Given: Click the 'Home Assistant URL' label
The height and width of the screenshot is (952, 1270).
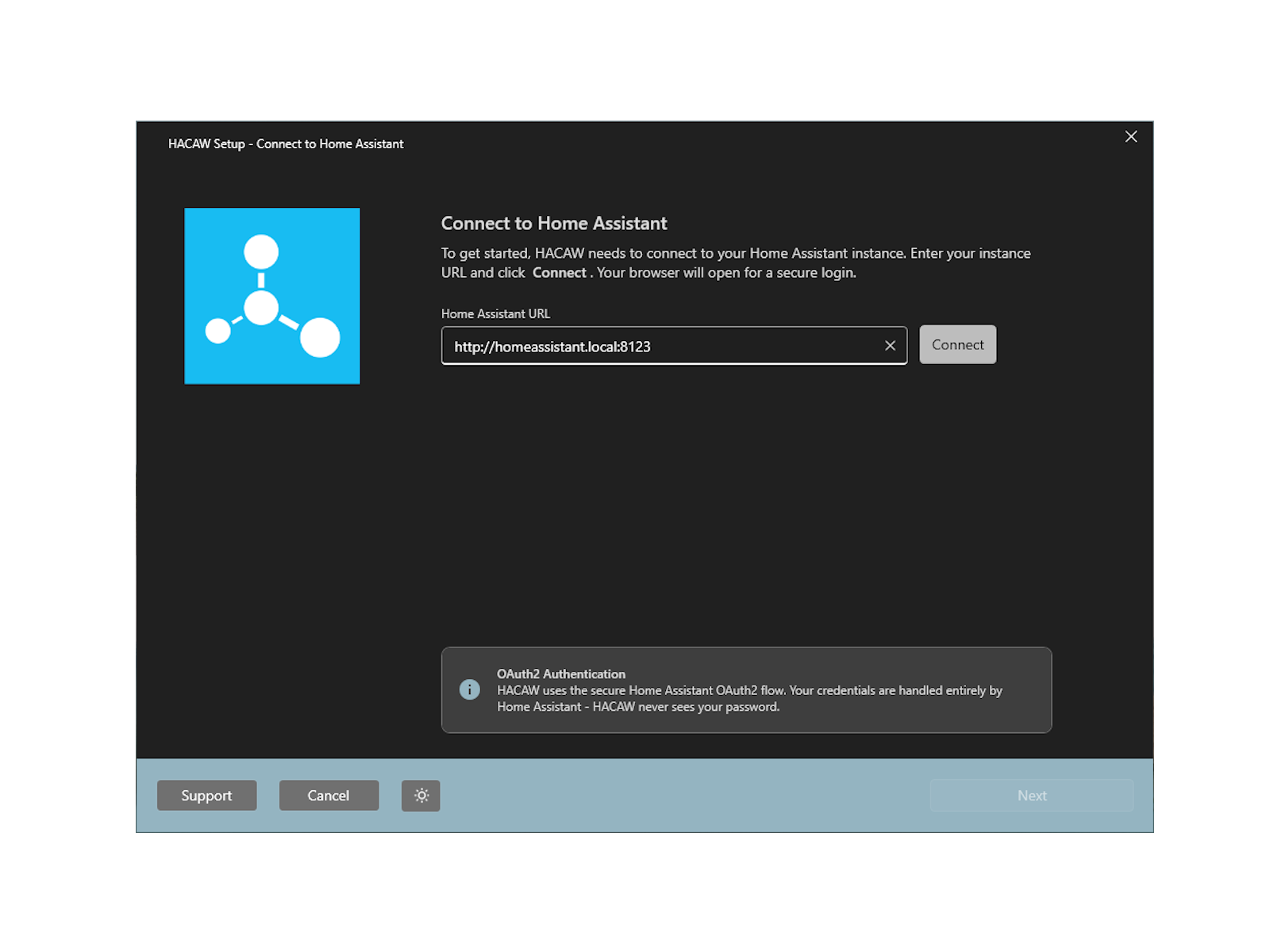Looking at the screenshot, I should (495, 313).
